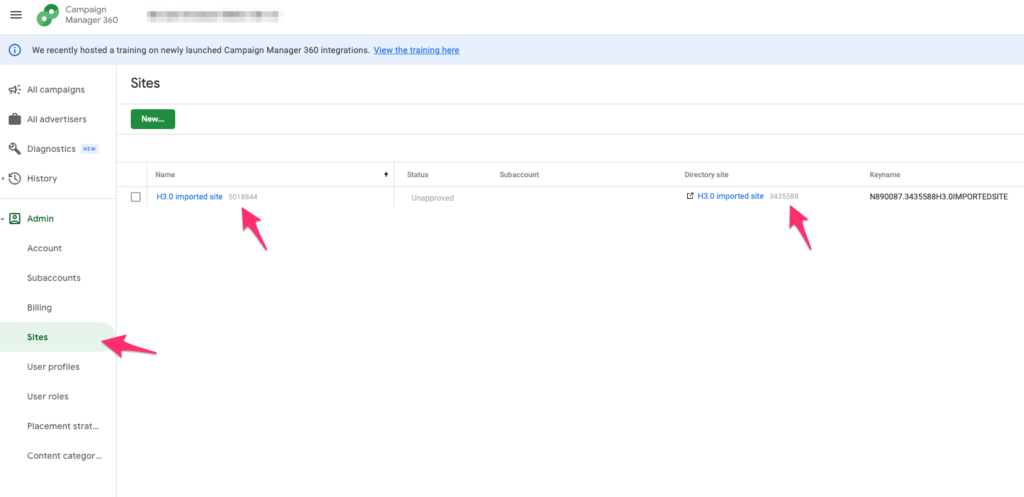Open H3.0 imported site in Name column
This screenshot has height=497, width=1024.
coord(189,197)
